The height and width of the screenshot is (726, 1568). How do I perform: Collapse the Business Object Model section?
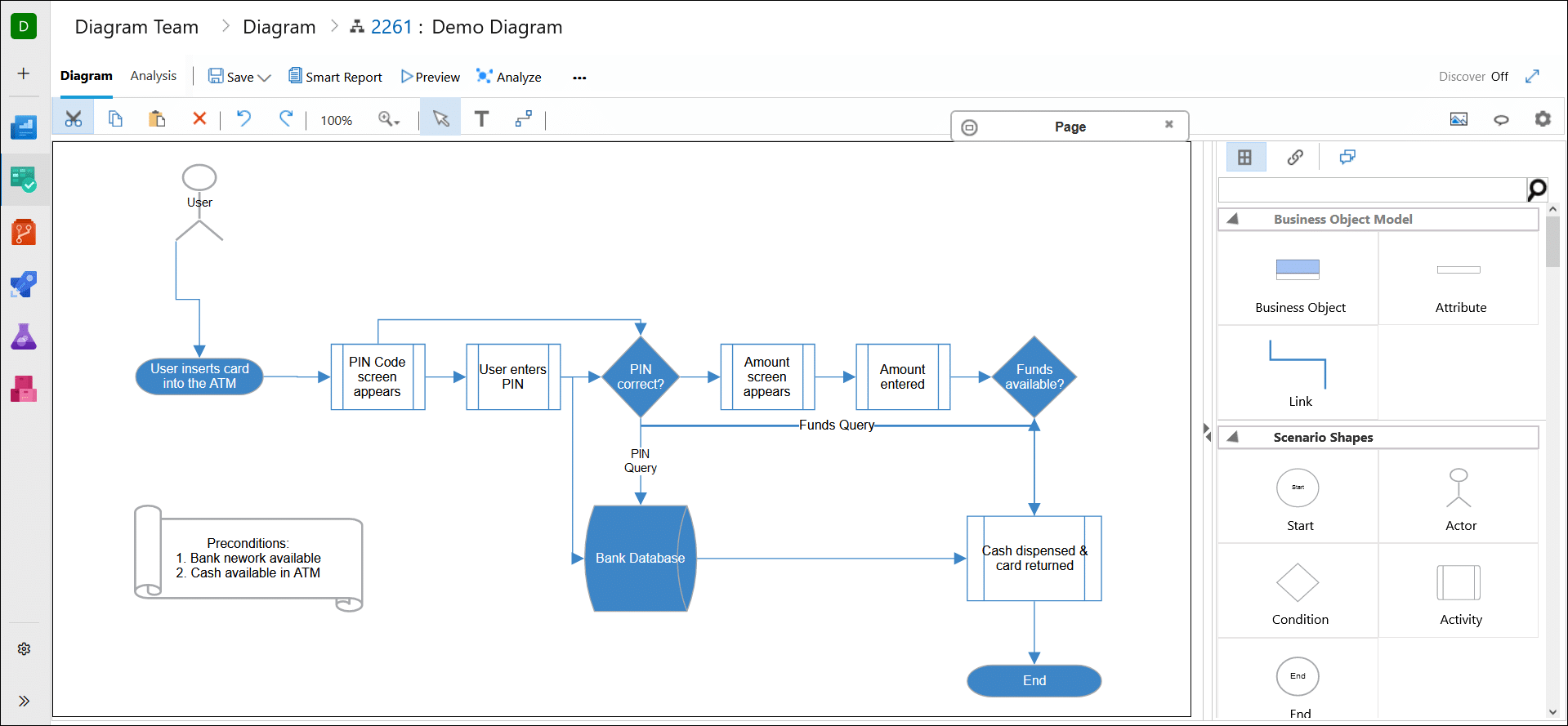[1233, 219]
